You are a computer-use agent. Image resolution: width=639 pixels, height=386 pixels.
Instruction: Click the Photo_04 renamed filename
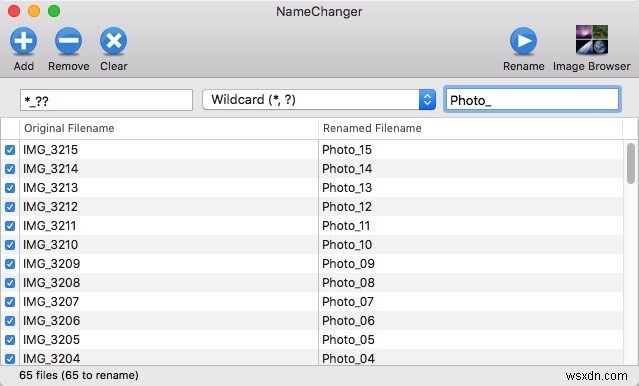coord(348,359)
